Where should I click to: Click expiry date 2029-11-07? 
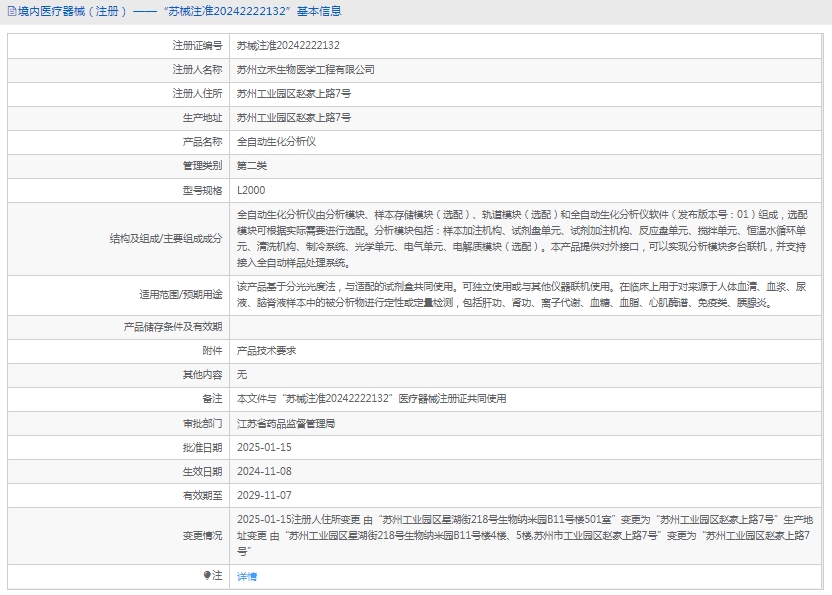264,495
